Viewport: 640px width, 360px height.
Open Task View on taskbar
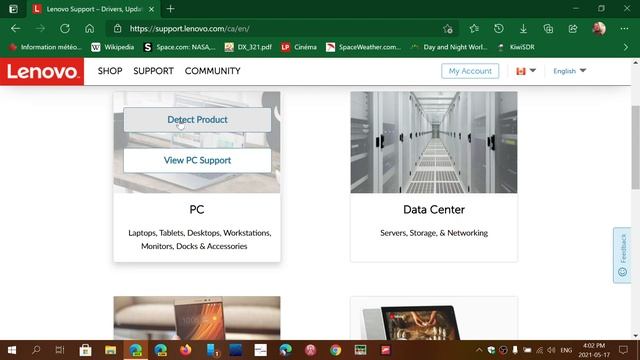60,350
